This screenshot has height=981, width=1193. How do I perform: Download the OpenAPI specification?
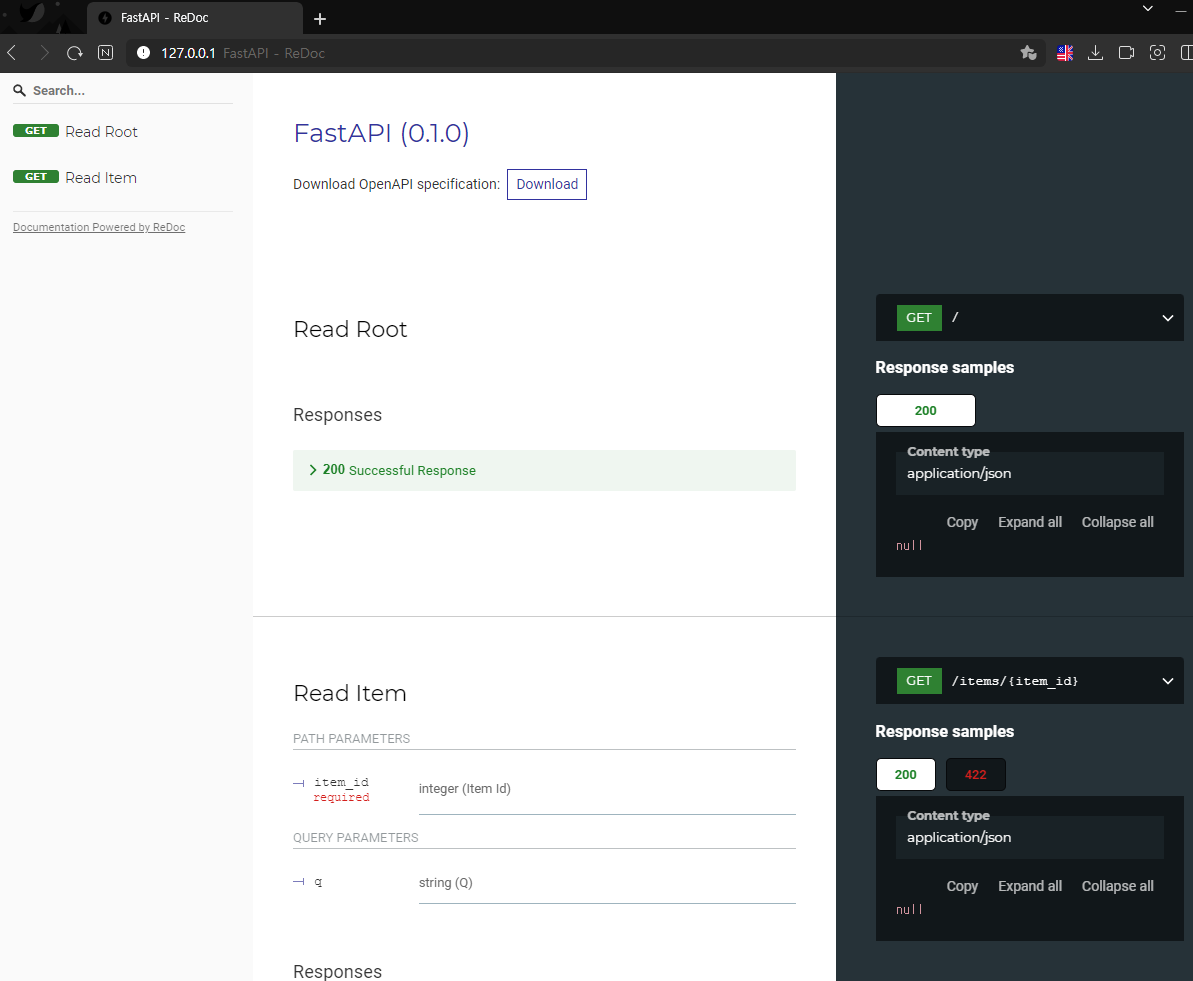pyautogui.click(x=547, y=184)
